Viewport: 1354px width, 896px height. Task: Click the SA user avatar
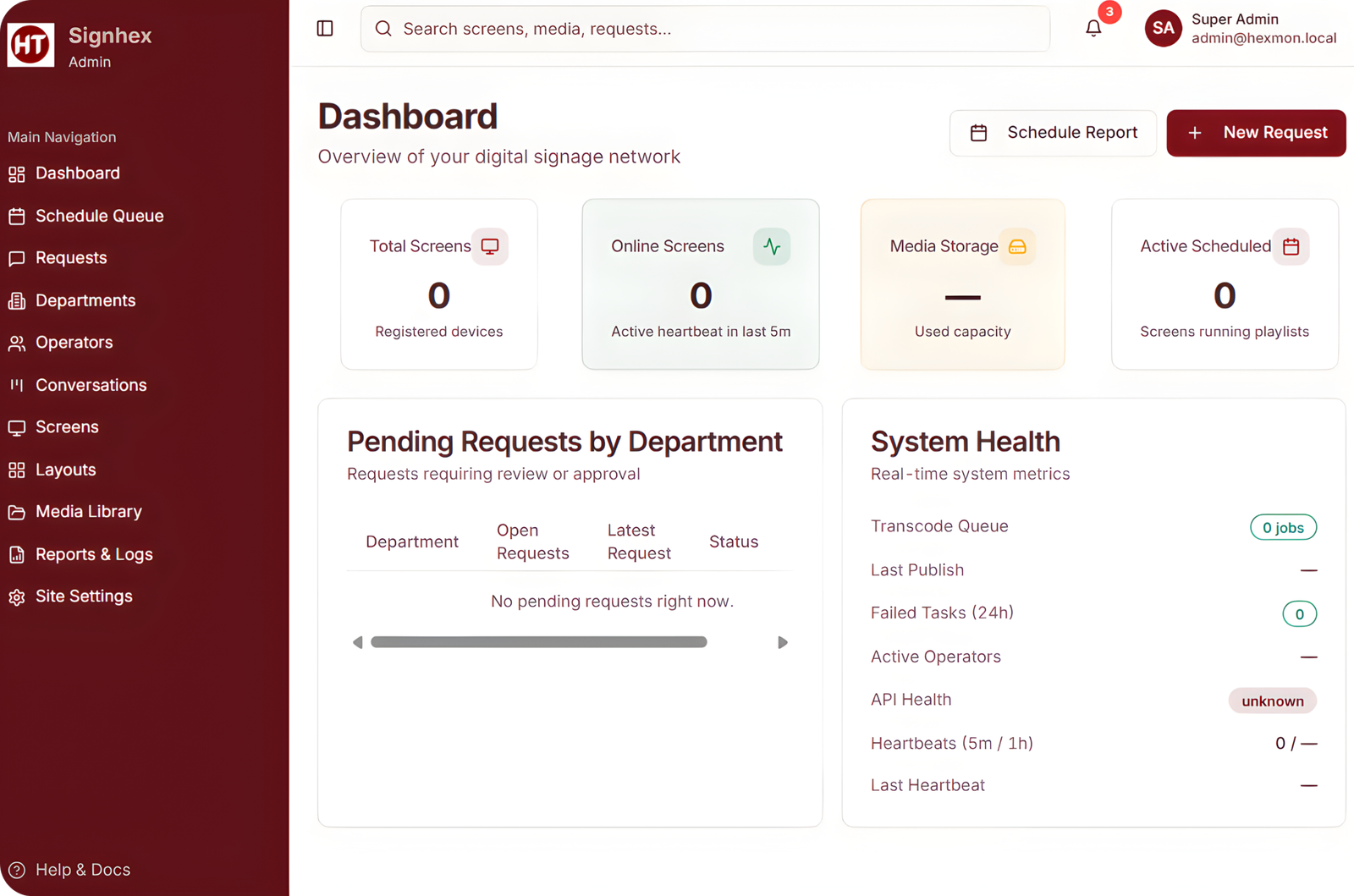coord(1163,29)
